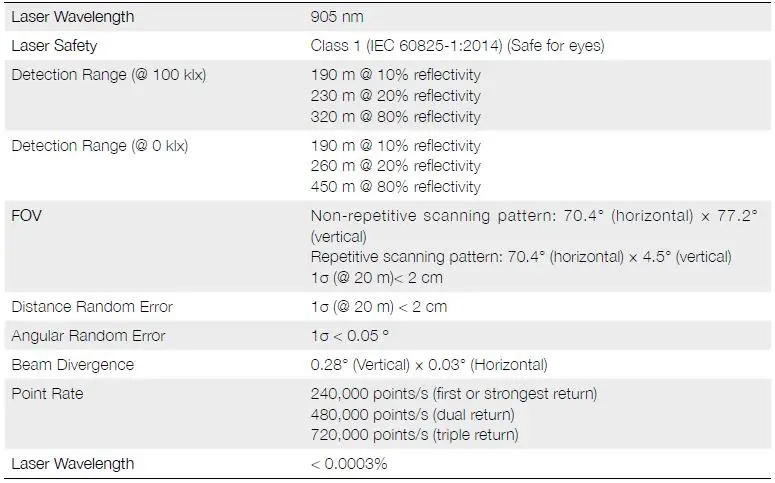The height and width of the screenshot is (483, 775).
Task: Select "260 m @ 20% reflectivity" line
Action: [396, 166]
